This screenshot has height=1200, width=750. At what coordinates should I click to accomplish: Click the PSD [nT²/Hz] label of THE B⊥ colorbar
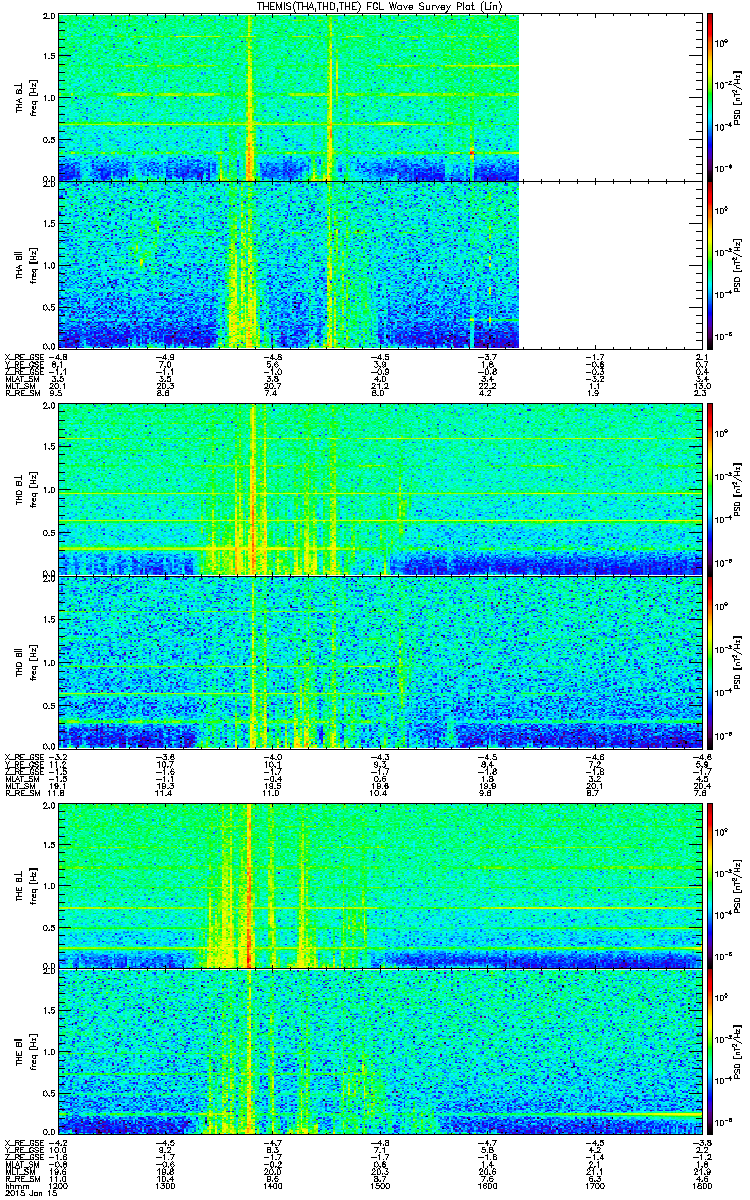[x=738, y=886]
